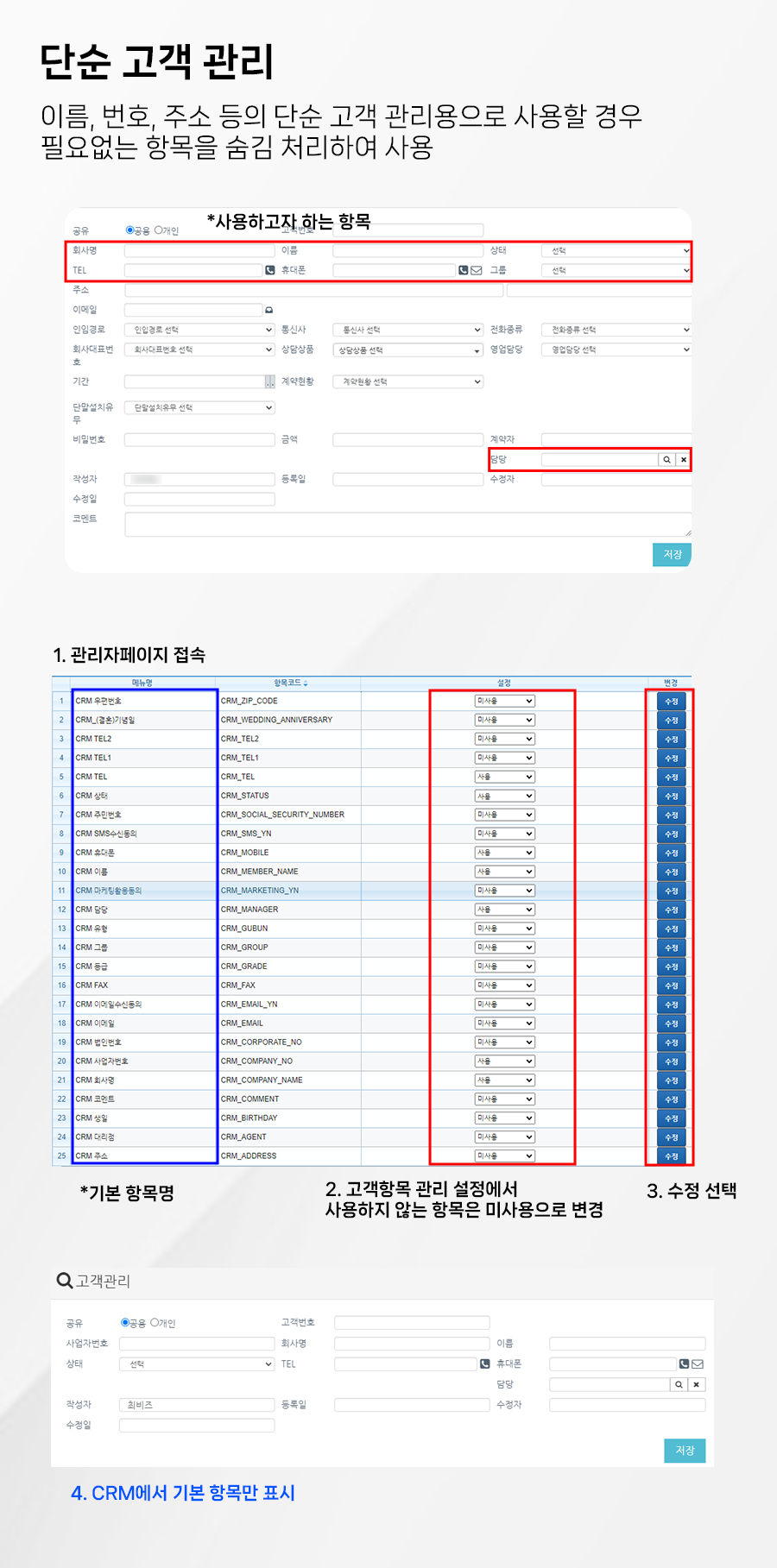Open the 상태 dropdown in the upper form
The image size is (777, 1568).
616,250
